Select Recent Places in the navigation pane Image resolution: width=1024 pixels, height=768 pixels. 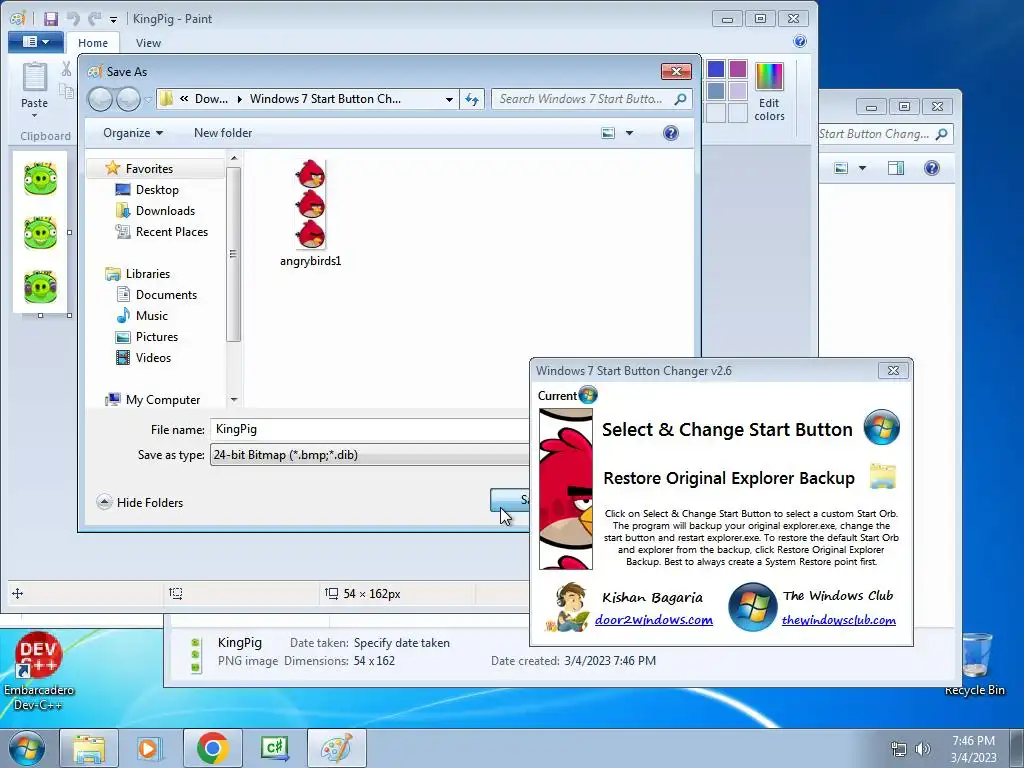(172, 232)
